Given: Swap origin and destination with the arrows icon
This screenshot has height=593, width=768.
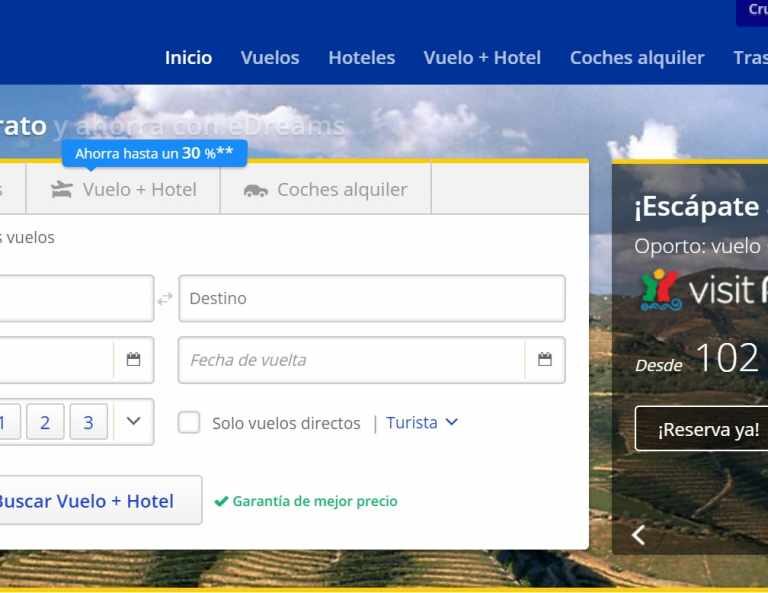Looking at the screenshot, I should (165, 298).
